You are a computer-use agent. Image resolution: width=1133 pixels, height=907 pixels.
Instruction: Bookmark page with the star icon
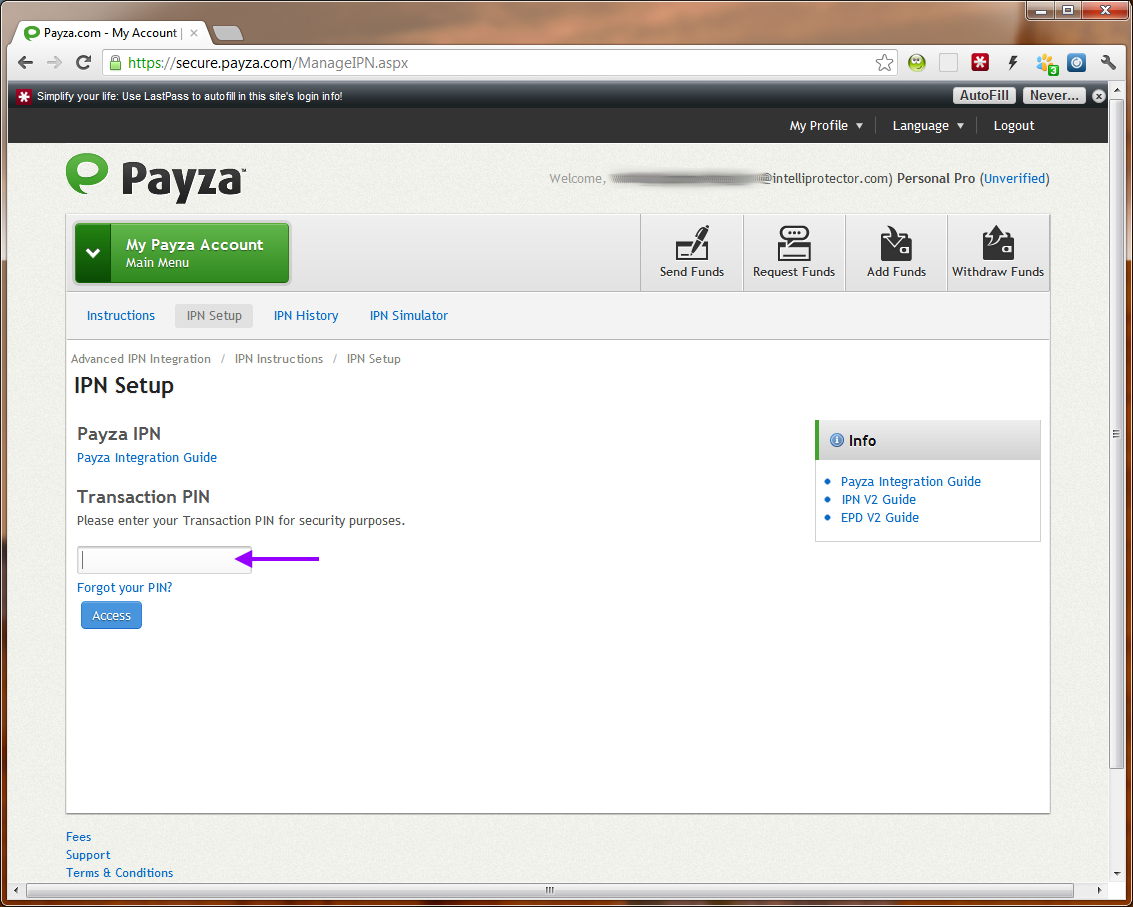tap(884, 63)
